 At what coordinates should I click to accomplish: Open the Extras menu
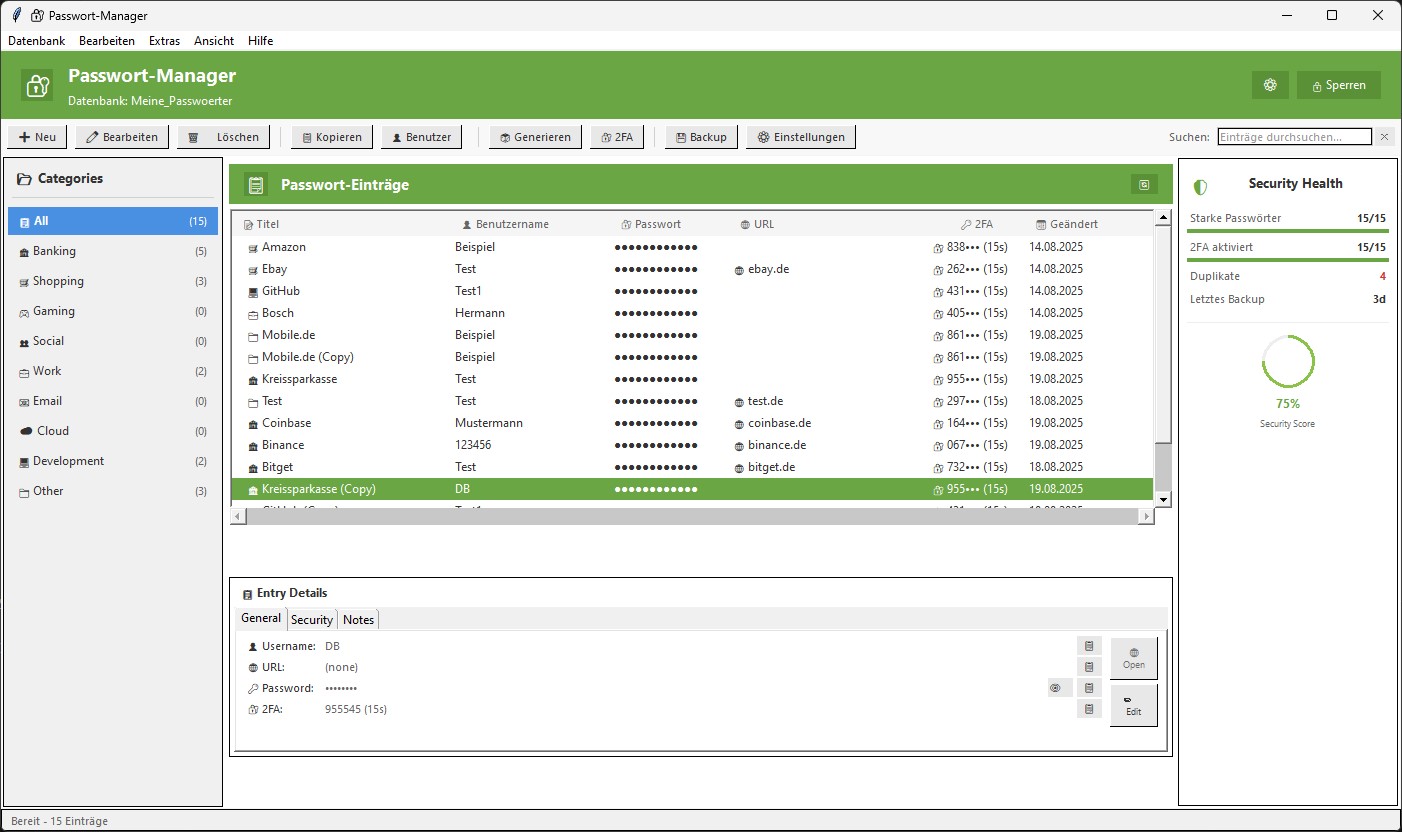(x=164, y=41)
